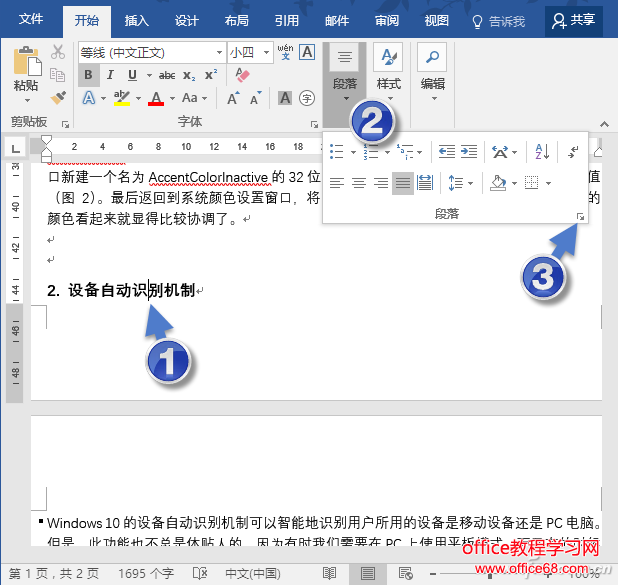
Task: Pick the red font color swatch
Action: [x=156, y=98]
